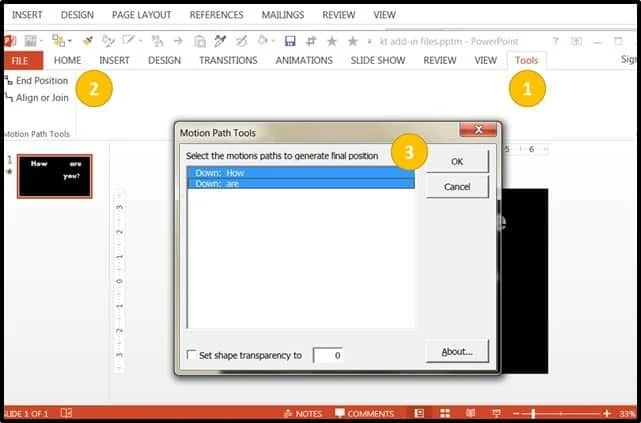Click the Align or Join tool button
The height and width of the screenshot is (423, 641).
pyautogui.click(x=37, y=98)
